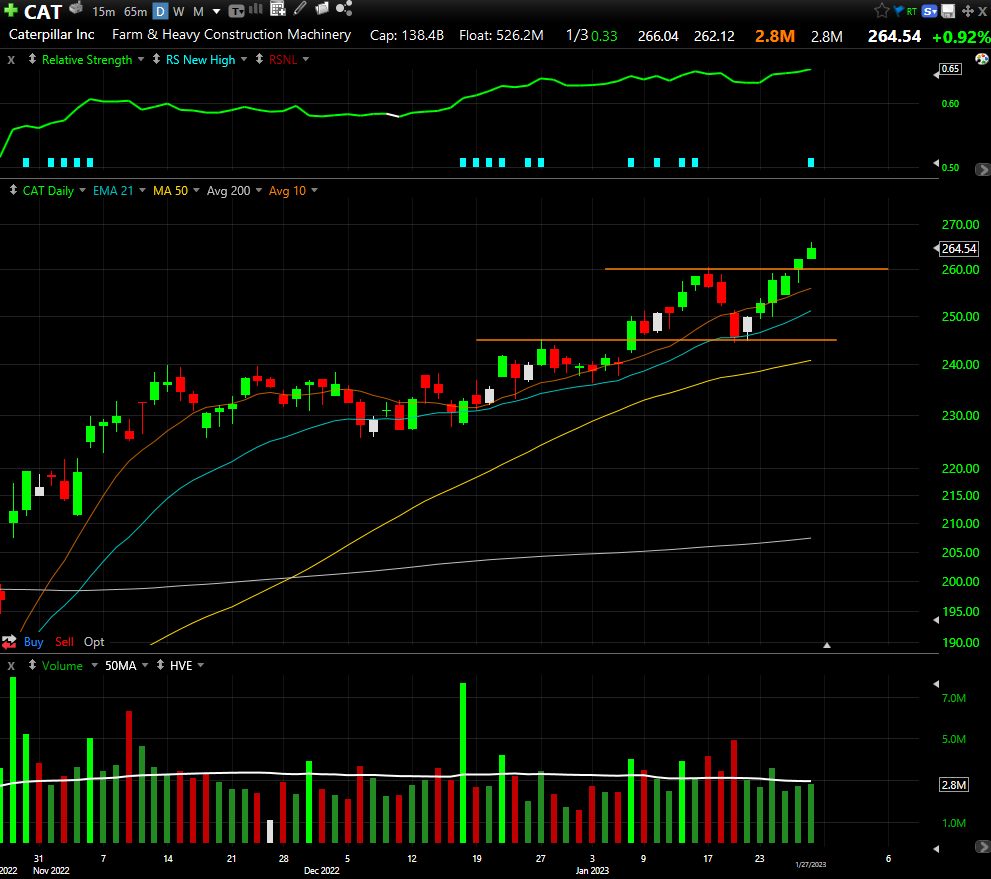Screen dimensions: 991x879
Task: Open the RSNL dropdown
Action: [x=306, y=59]
